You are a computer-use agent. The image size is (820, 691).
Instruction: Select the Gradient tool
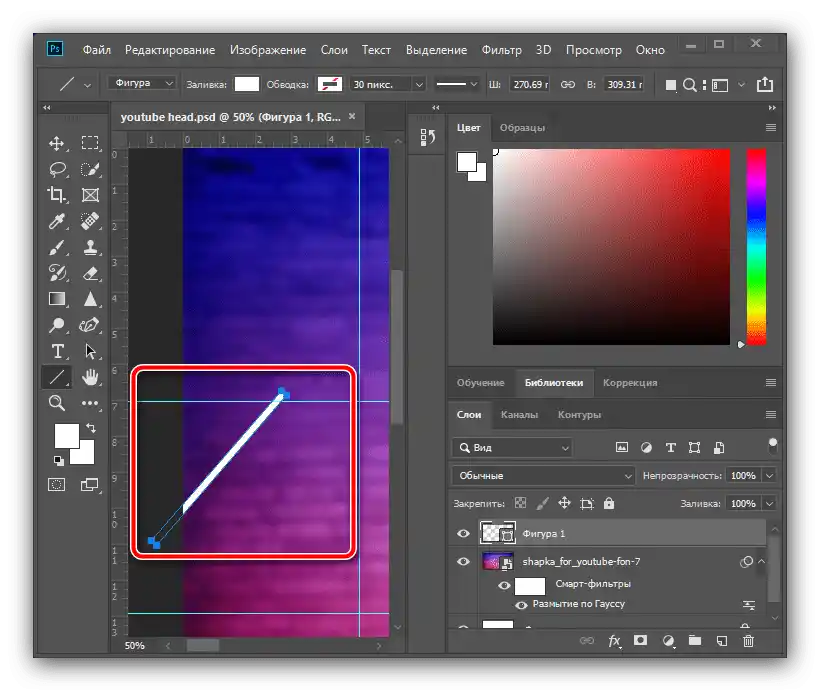[56, 299]
